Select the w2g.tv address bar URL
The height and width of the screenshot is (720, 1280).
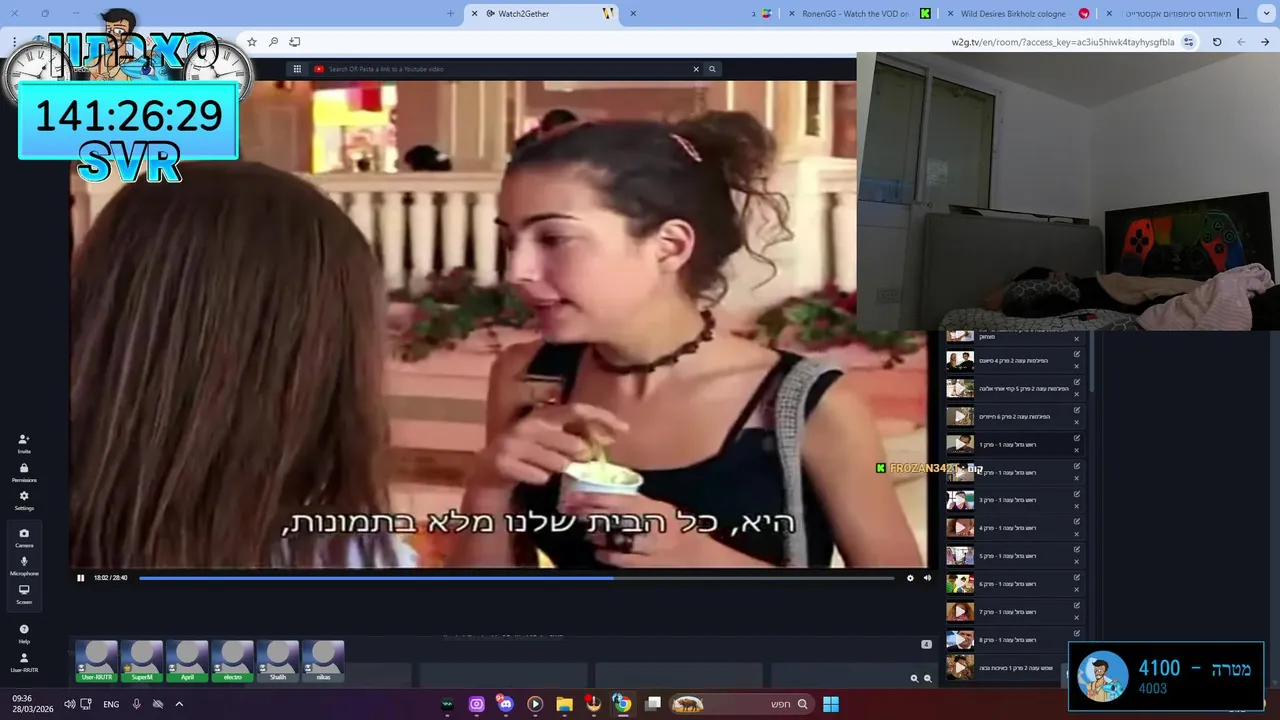tap(1063, 42)
